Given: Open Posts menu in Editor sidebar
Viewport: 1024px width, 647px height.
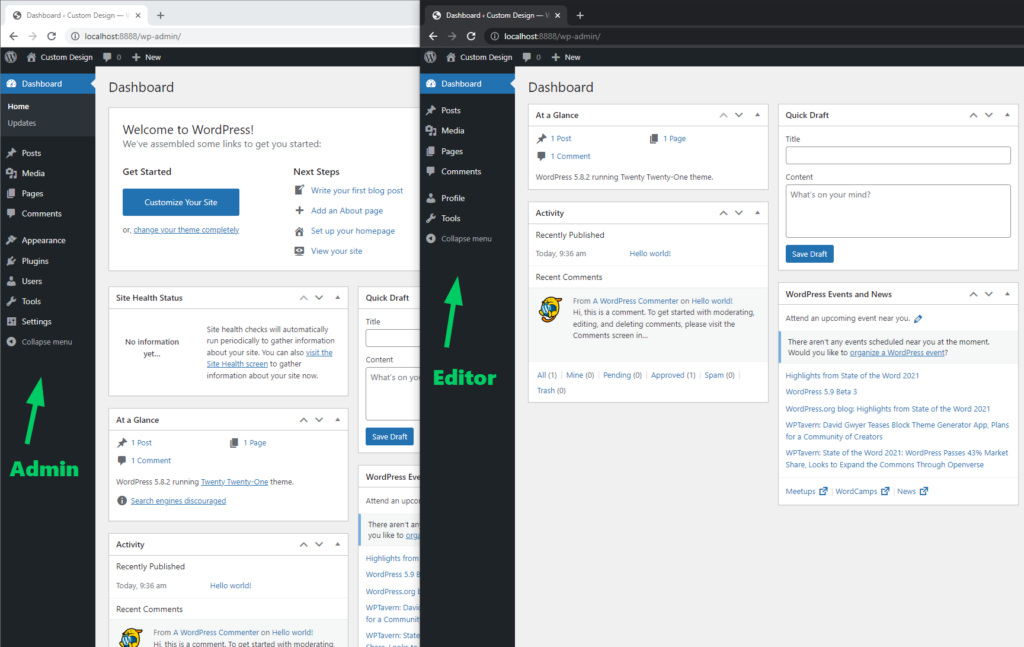Looking at the screenshot, I should point(451,110).
